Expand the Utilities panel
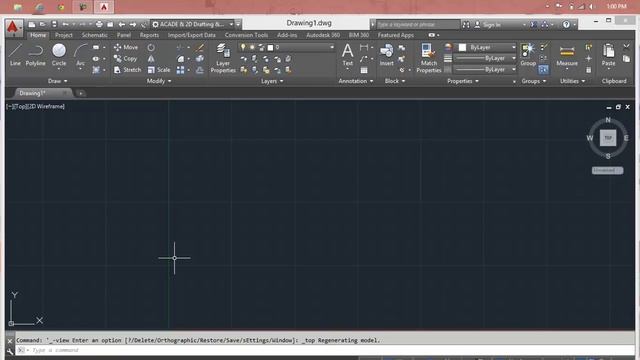 coord(572,81)
